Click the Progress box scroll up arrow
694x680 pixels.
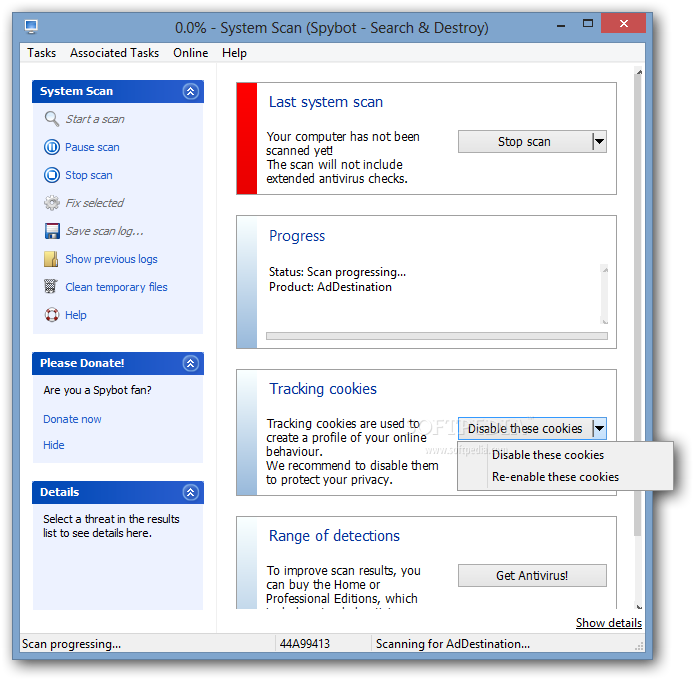(605, 269)
